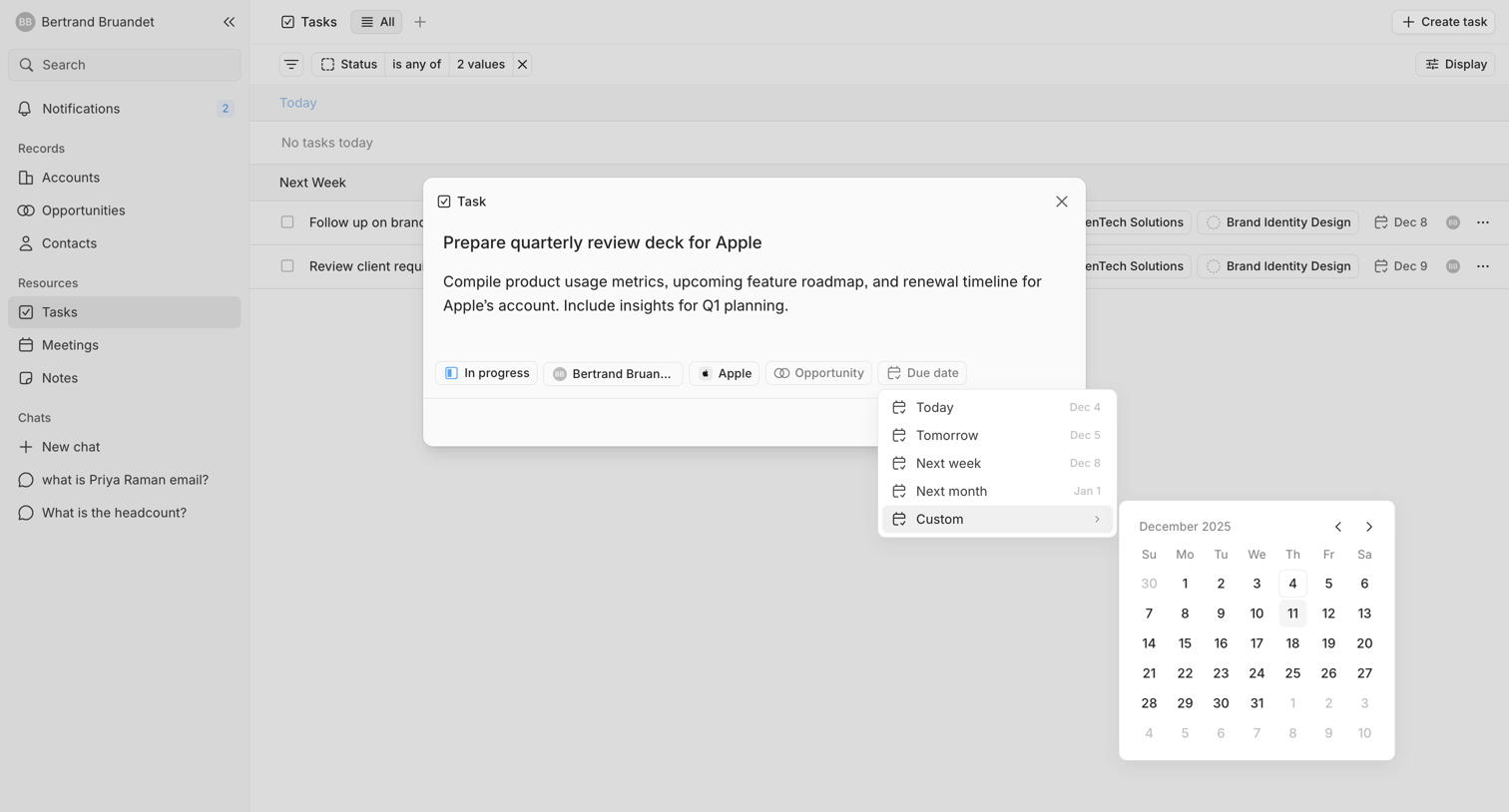The height and width of the screenshot is (812, 1509).
Task: Open the '2 values' filter dropdown
Action: click(481, 64)
